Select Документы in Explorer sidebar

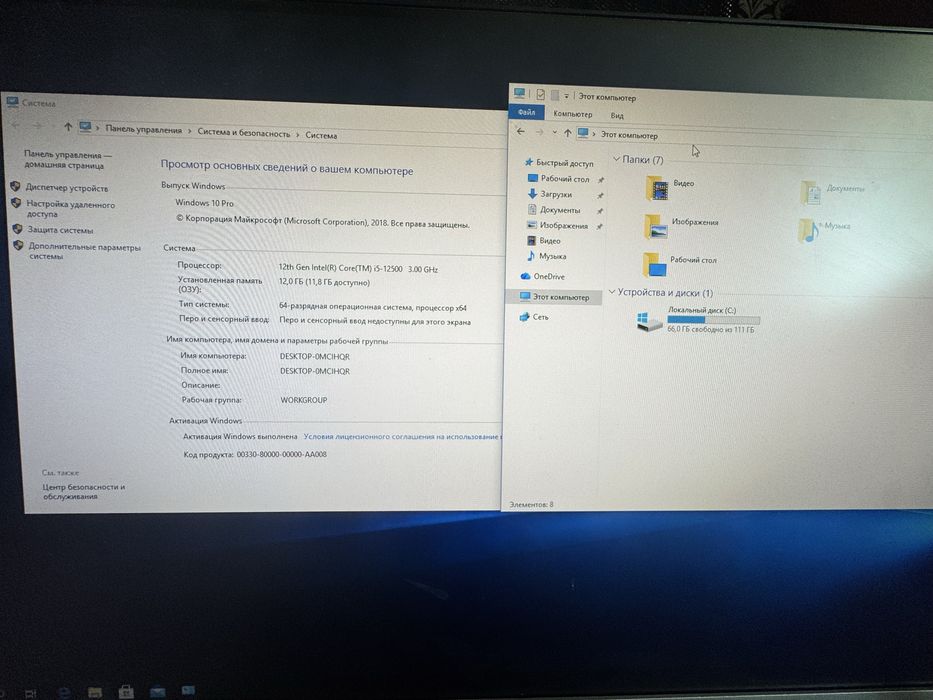coord(554,210)
